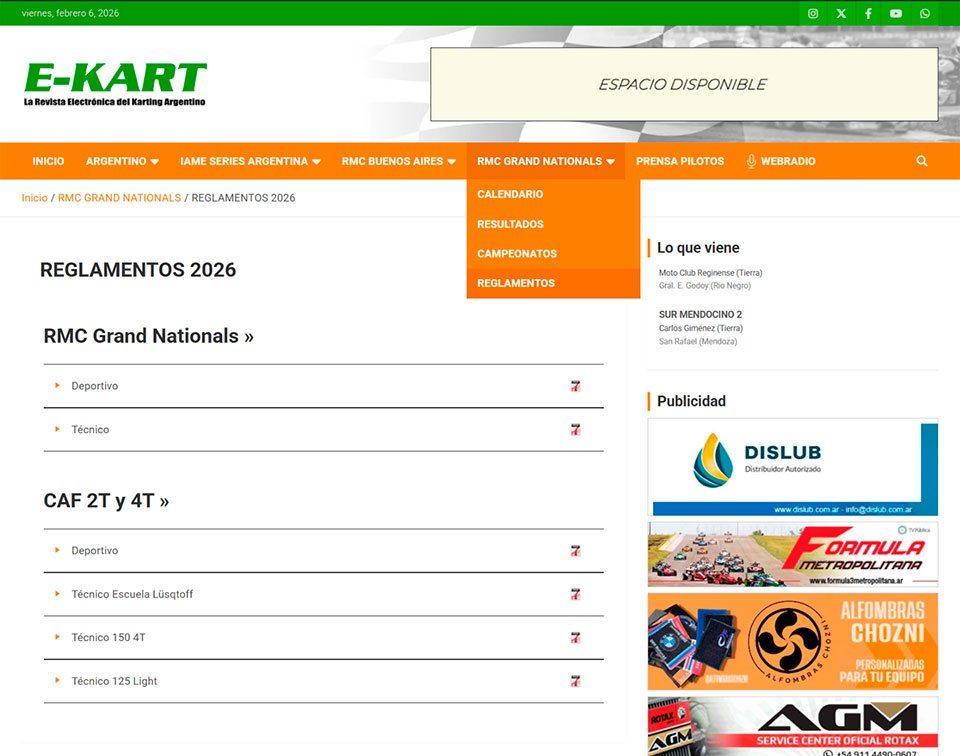Open the Facebook page icon
Viewport: 960px width, 756px height.
coord(868,13)
